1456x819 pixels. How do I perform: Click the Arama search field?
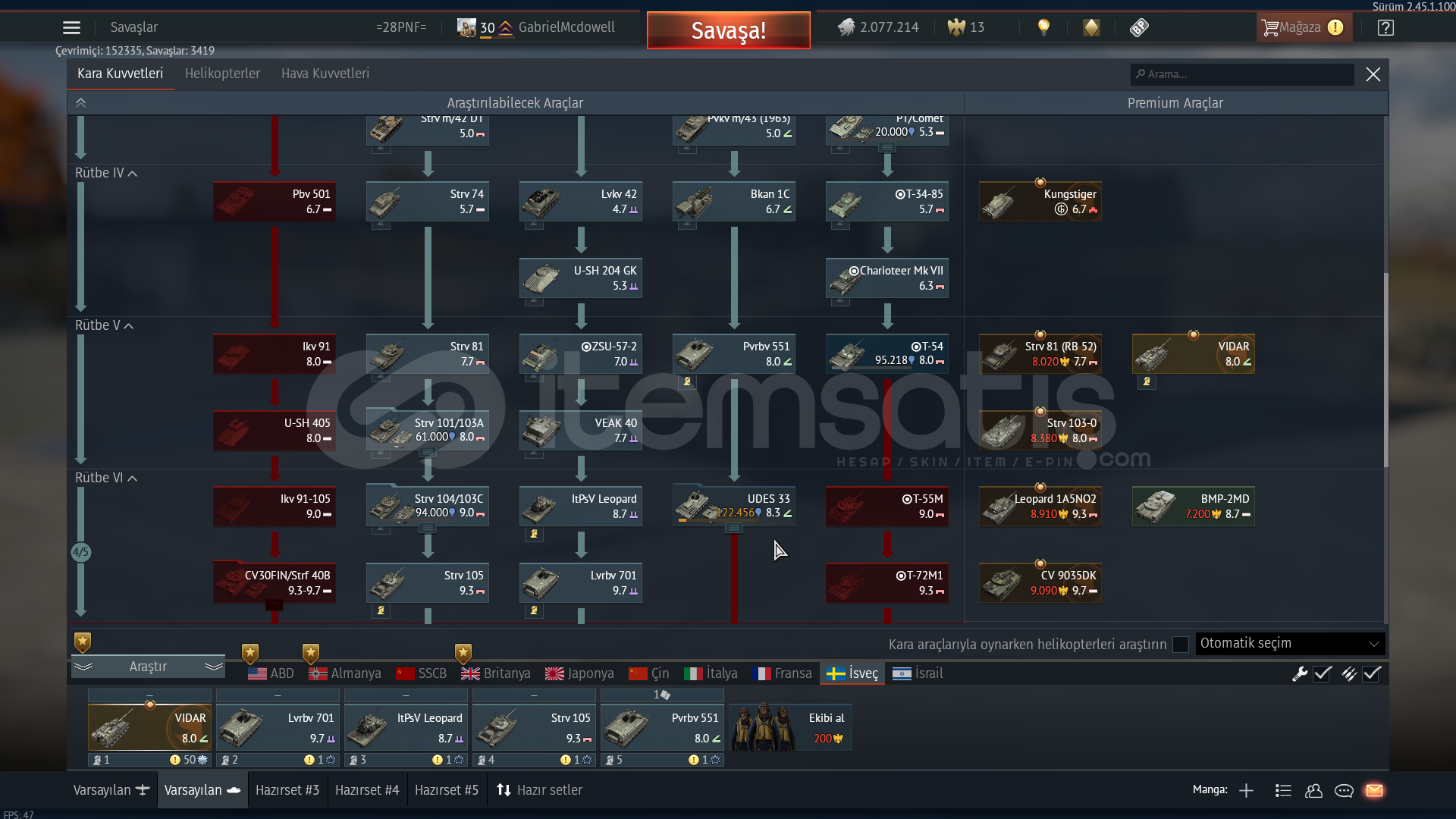(1244, 74)
